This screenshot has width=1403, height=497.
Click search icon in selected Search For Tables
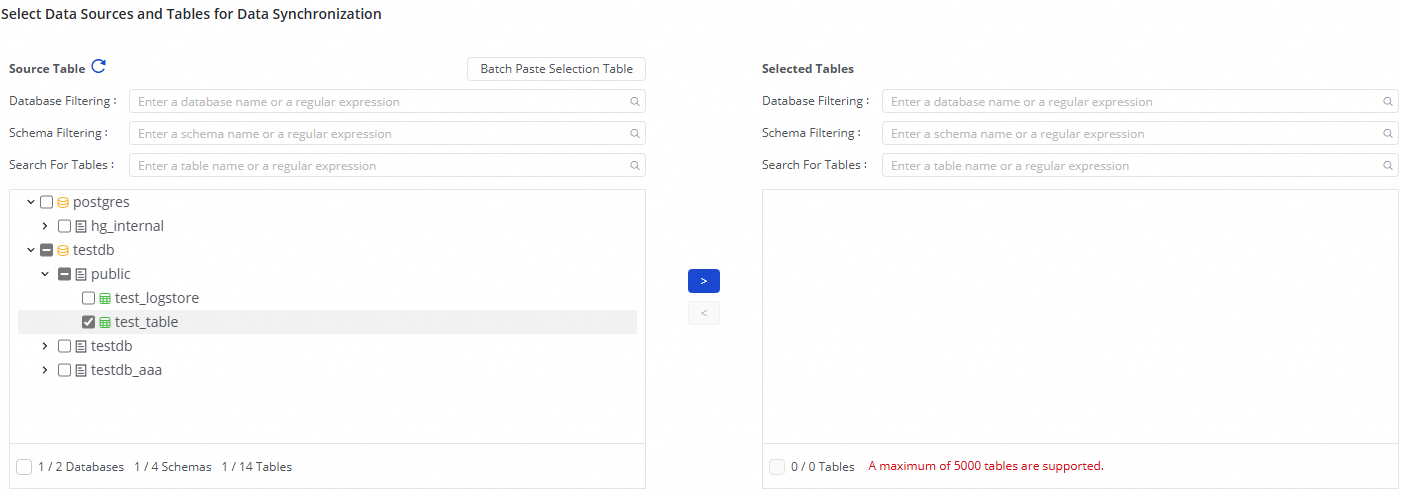1387,166
